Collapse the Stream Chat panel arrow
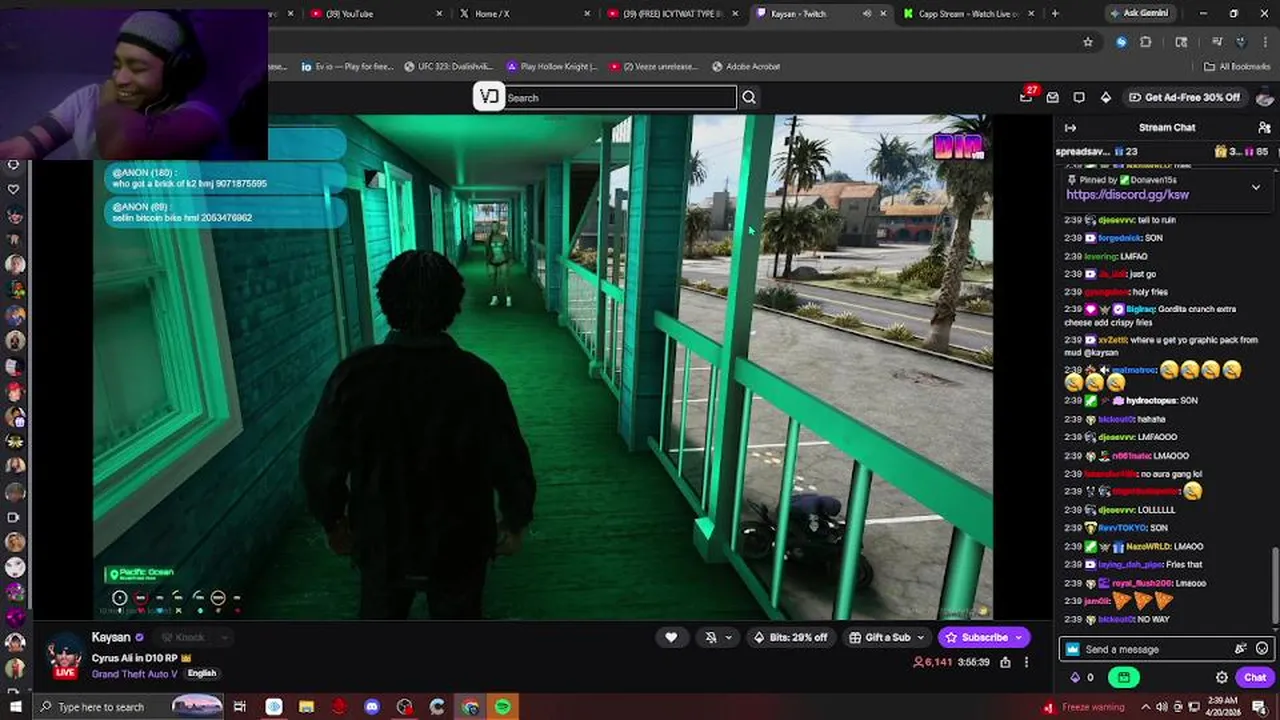Screen dimensions: 1280x720 [1070, 127]
